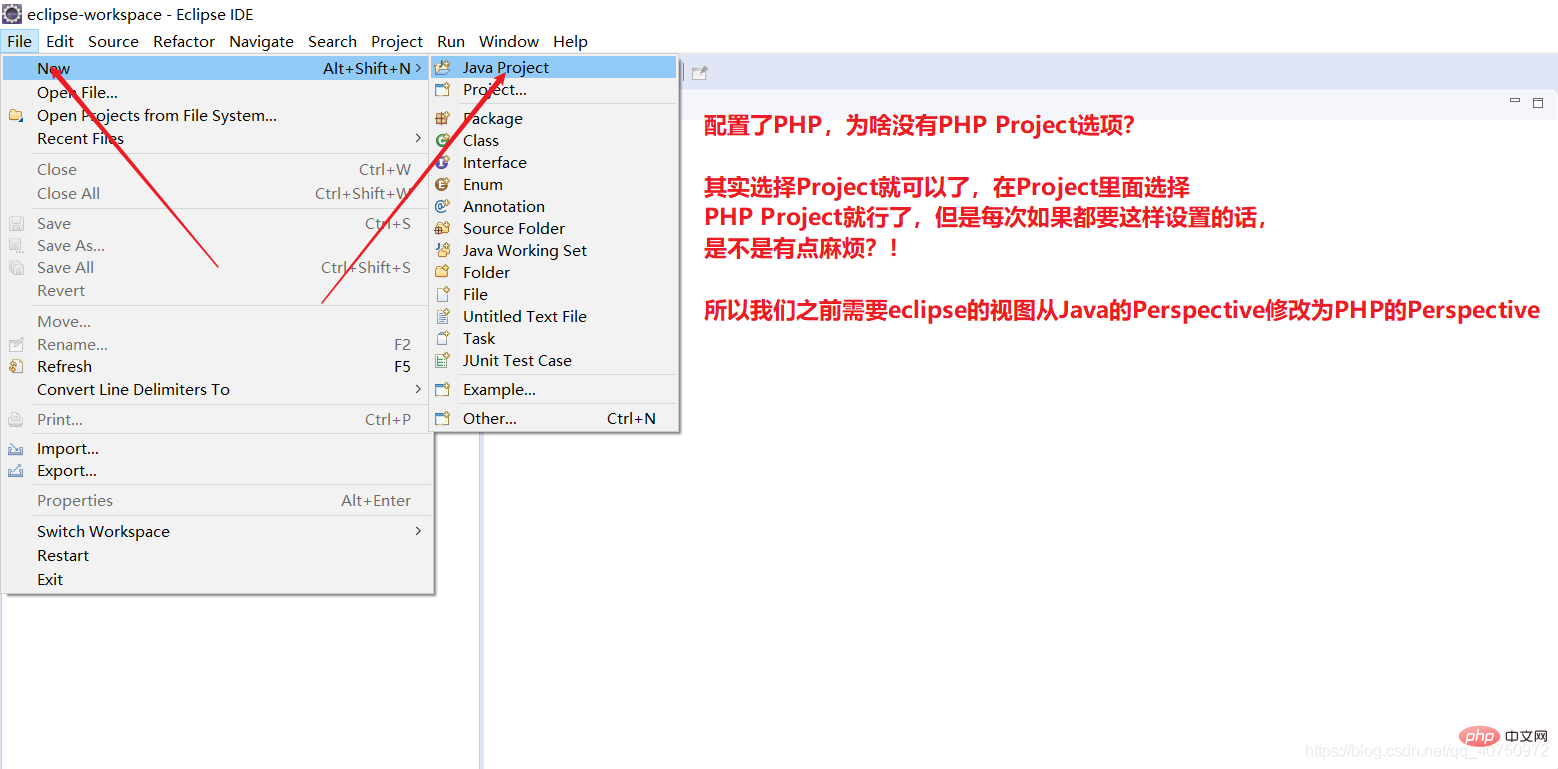This screenshot has width=1558, height=769.
Task: Click the Java Project icon in New submenu
Action: tap(442, 68)
